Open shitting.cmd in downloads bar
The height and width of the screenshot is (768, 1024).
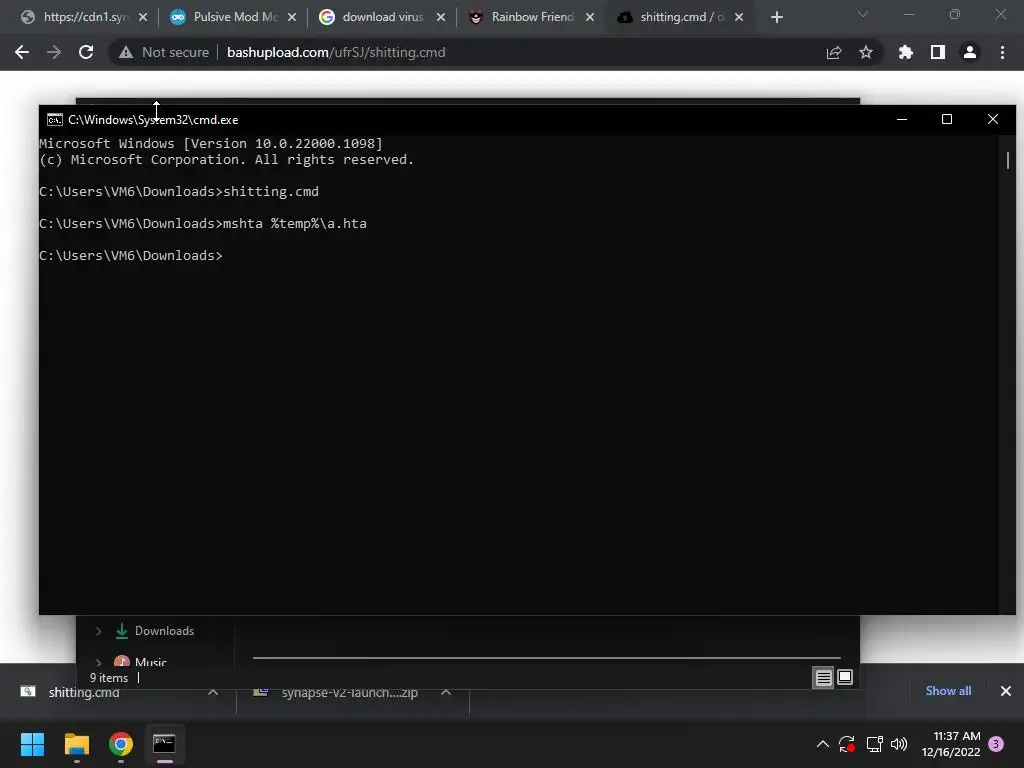point(84,692)
